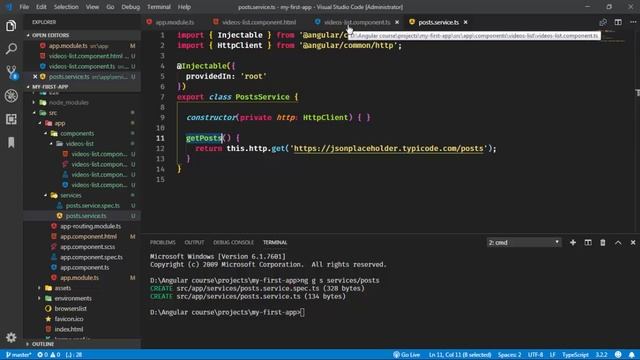Switch to the app.module.ts tab
This screenshot has width=640, height=360.
[174, 22]
